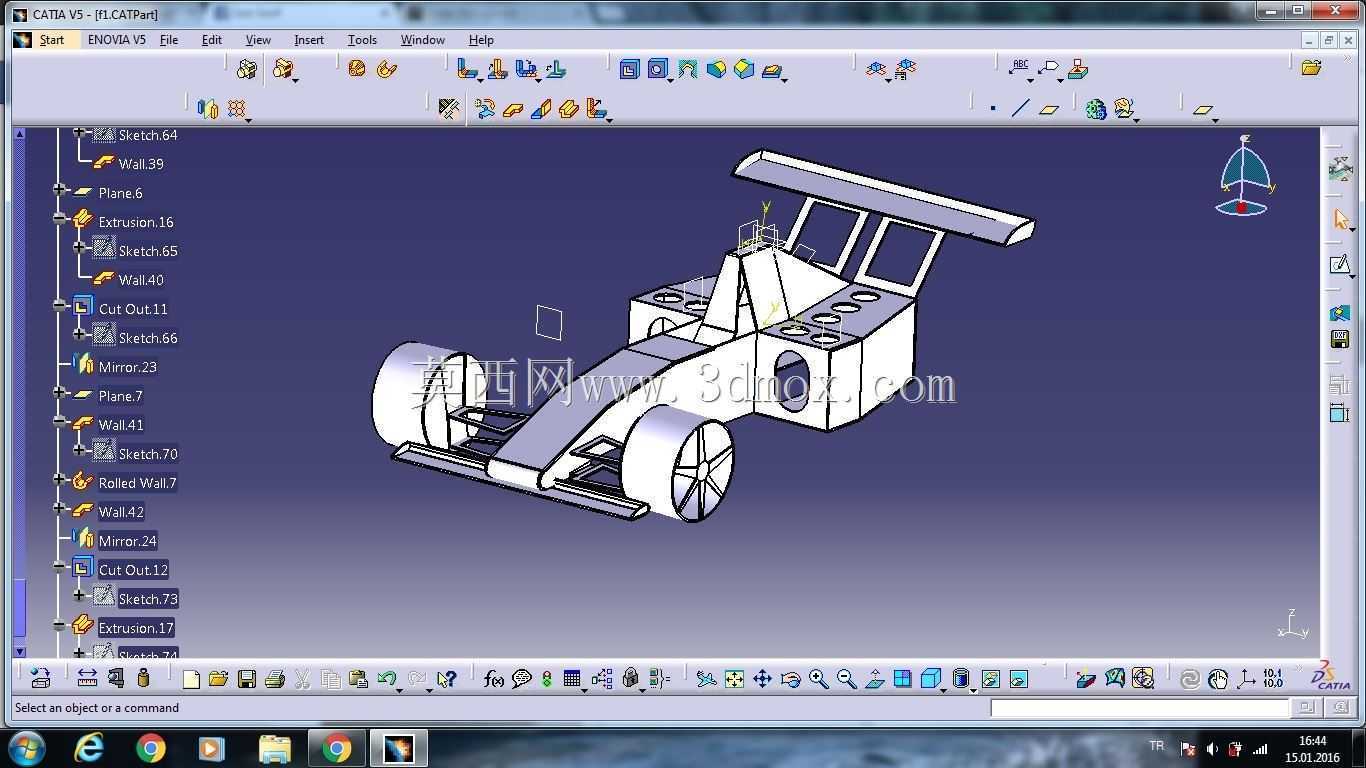1366x768 pixels.
Task: Expand the Rolled Wall.7 tree node
Action: click(60, 479)
